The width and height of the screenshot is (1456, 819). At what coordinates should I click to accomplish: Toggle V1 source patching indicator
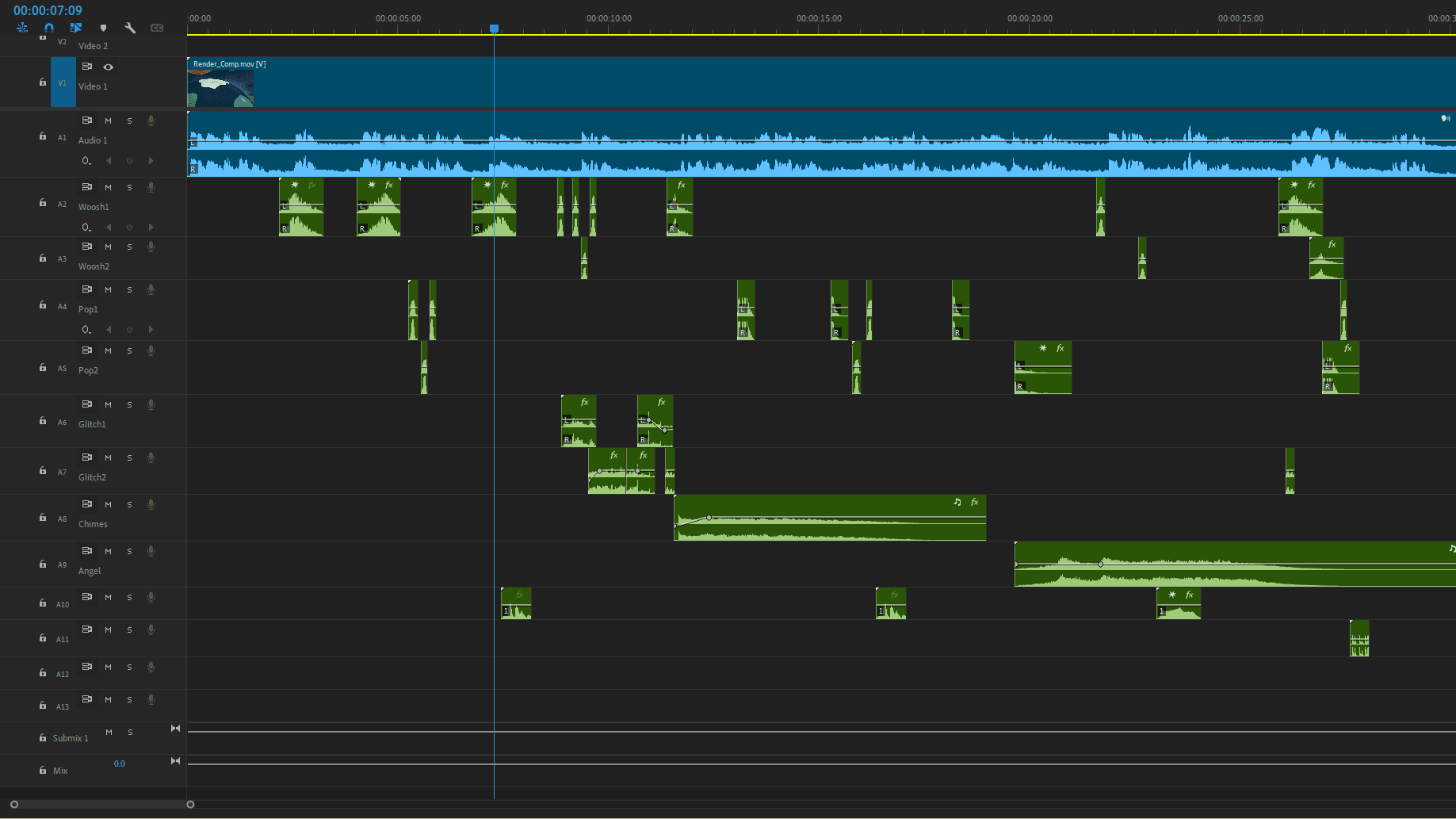63,82
